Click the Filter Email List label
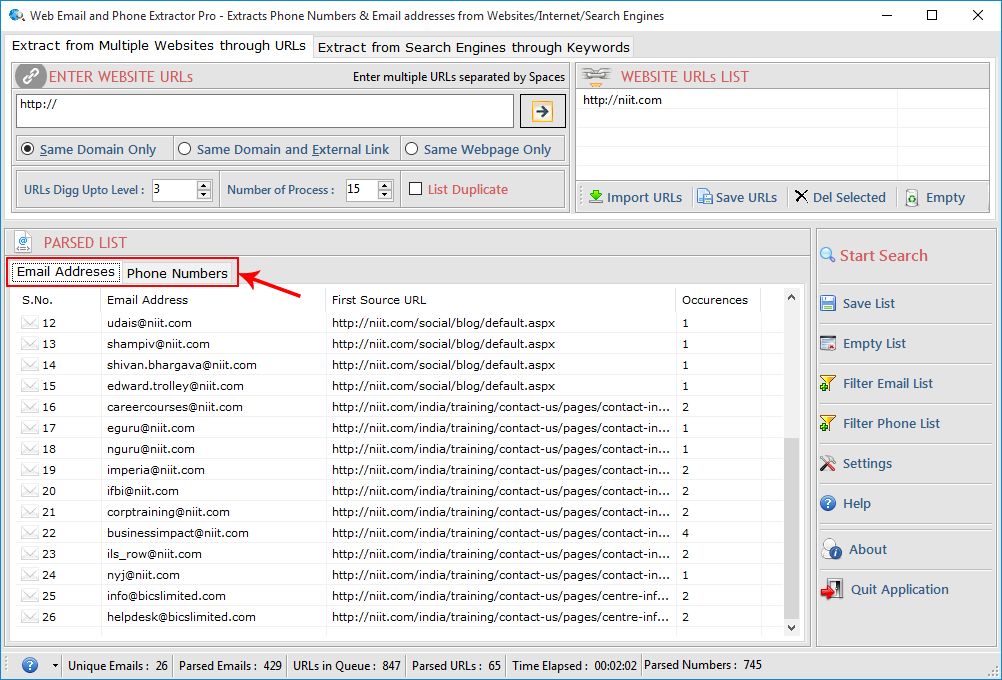The image size is (1002, 680). point(888,383)
